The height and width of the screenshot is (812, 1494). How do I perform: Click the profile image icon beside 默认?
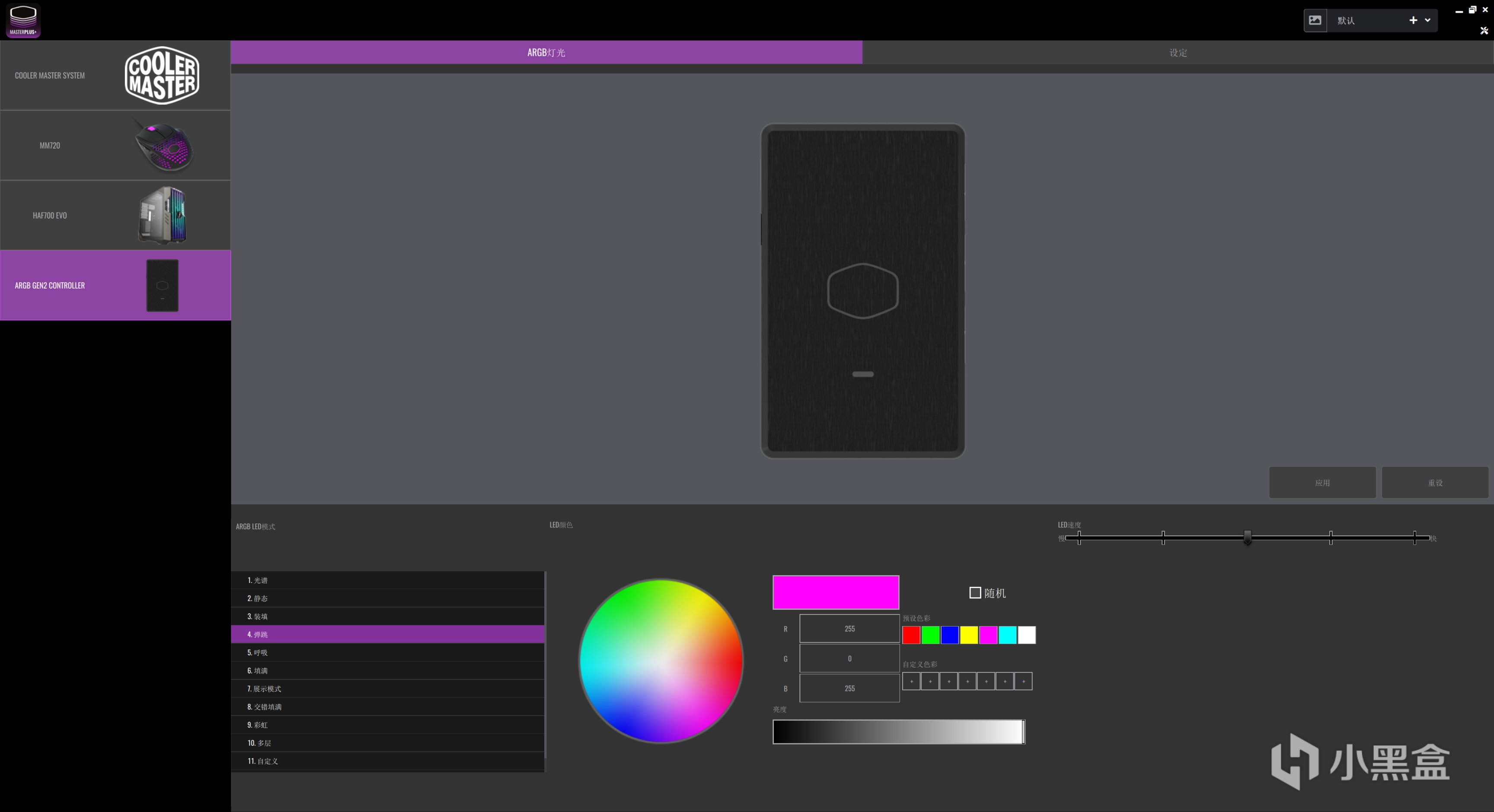click(1315, 20)
